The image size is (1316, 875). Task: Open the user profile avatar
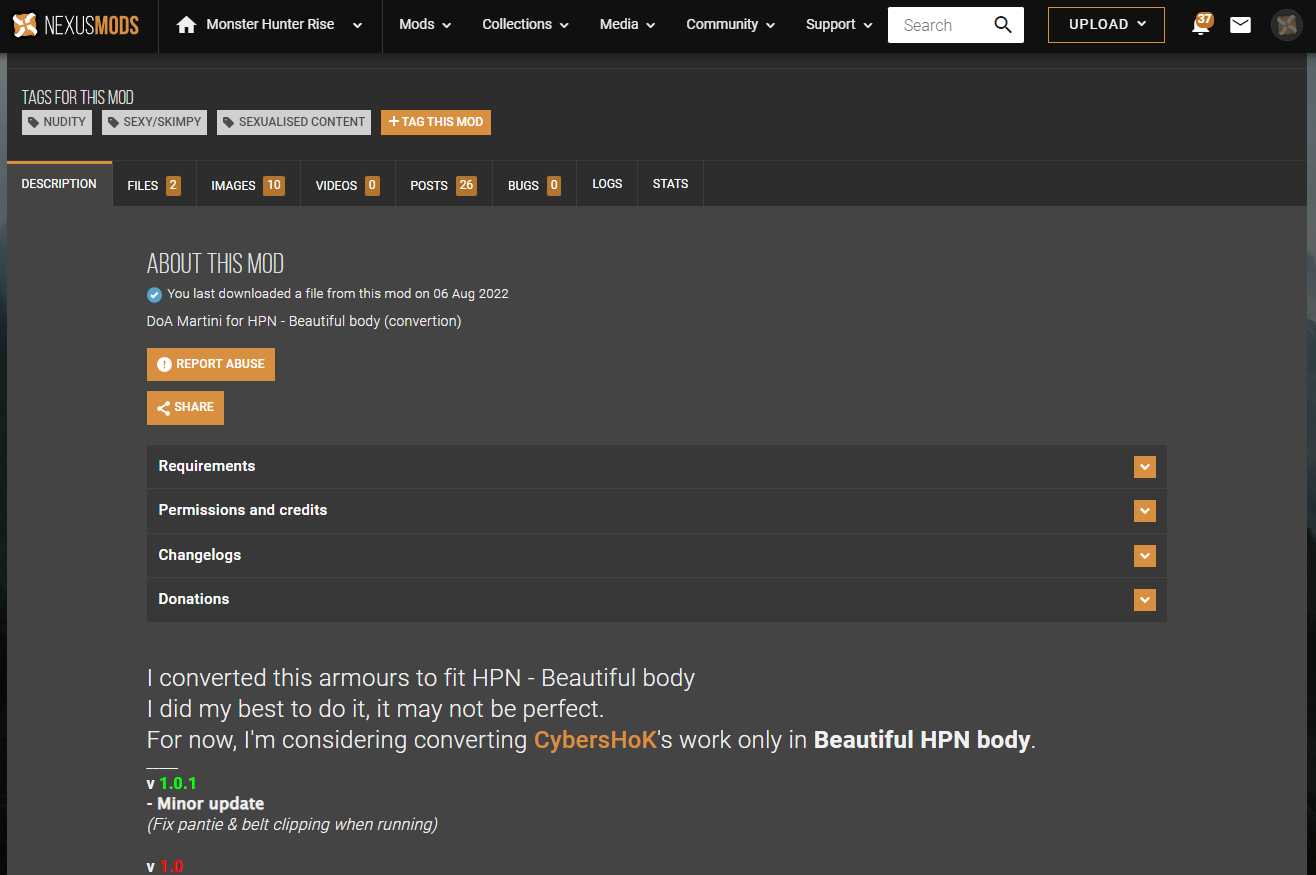click(1286, 25)
